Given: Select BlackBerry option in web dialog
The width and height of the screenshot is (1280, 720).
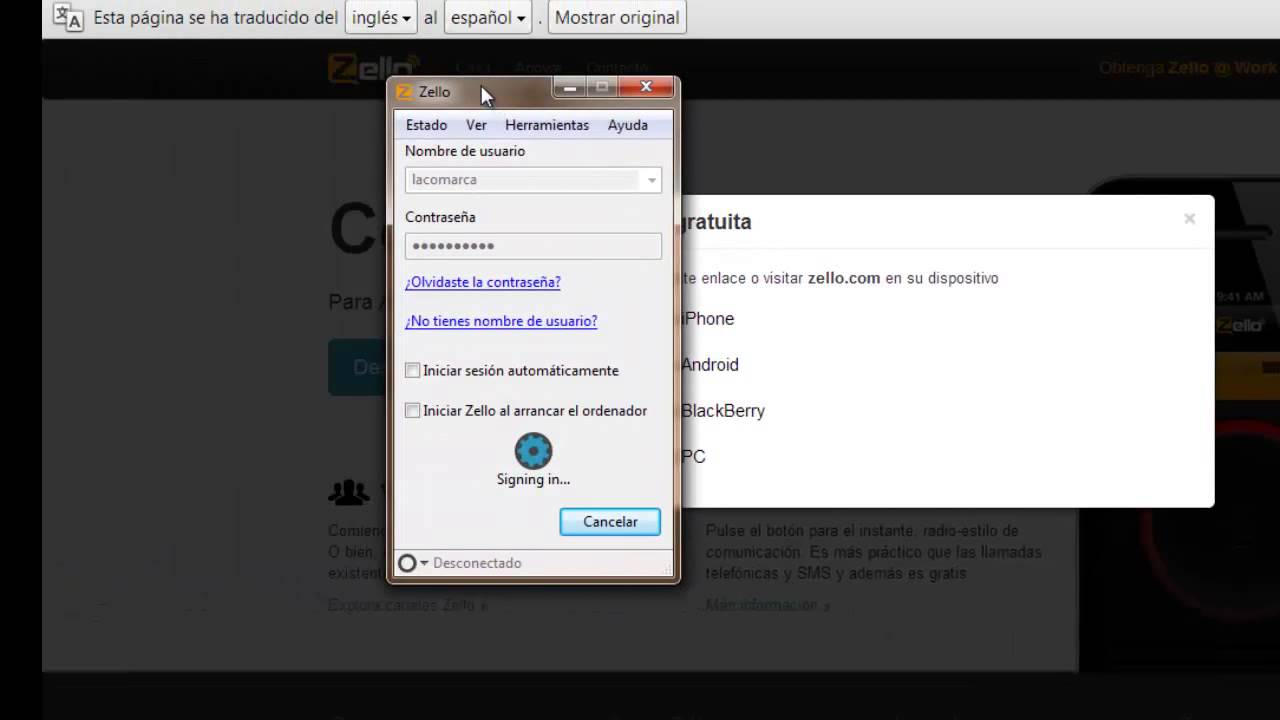Looking at the screenshot, I should click(x=723, y=411).
